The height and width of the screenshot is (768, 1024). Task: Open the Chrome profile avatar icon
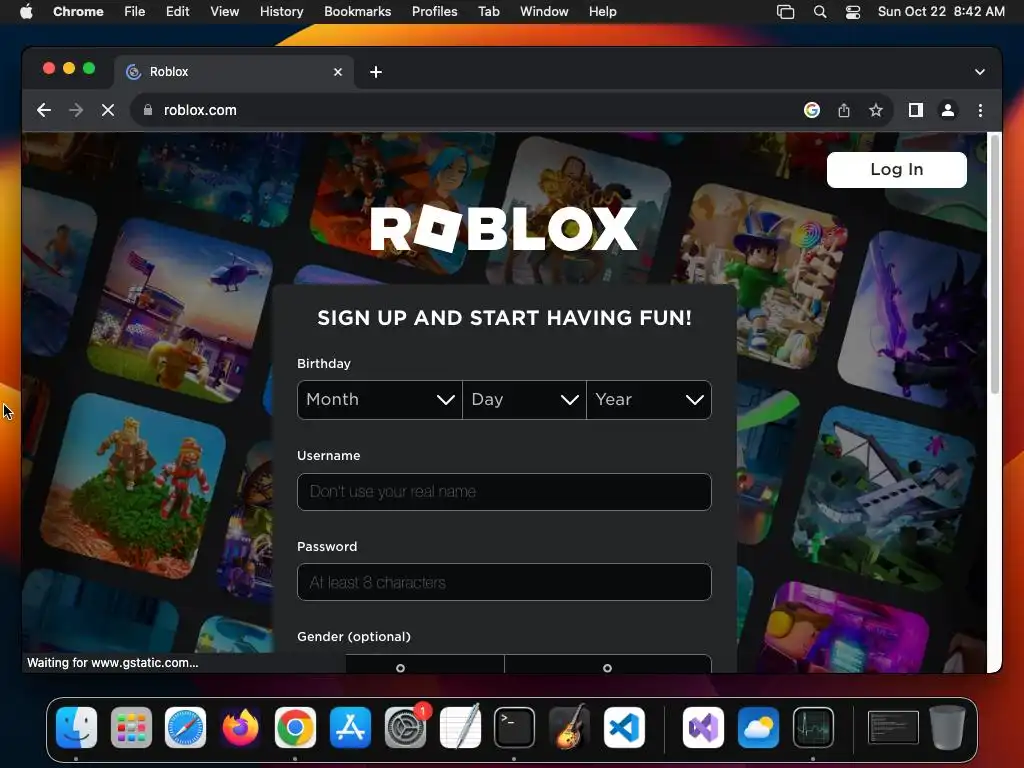[948, 110]
